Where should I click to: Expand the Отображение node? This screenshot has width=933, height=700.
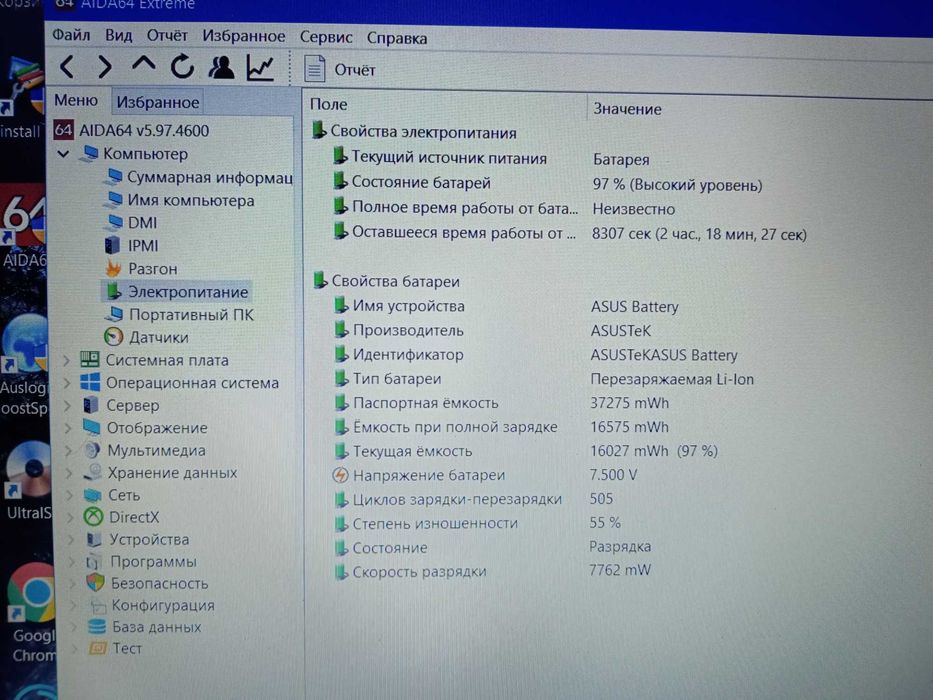68,428
